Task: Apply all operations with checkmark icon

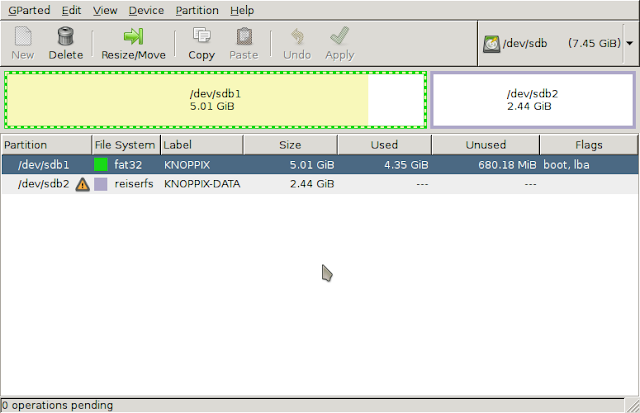Action: [340, 36]
